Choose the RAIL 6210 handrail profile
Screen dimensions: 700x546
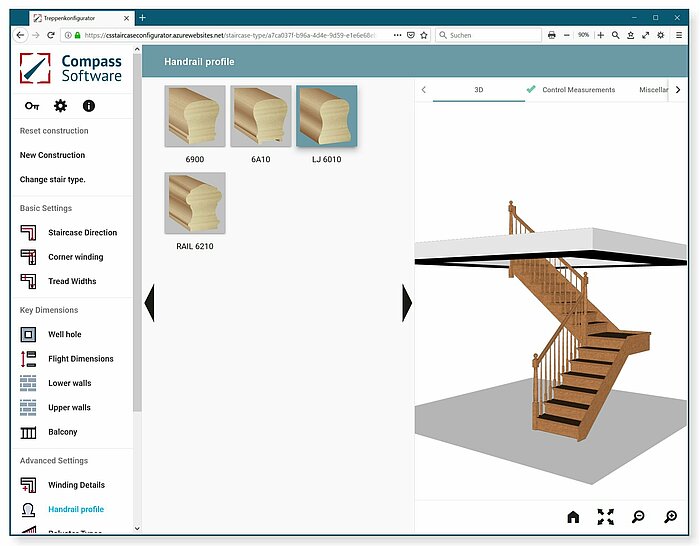pos(194,203)
